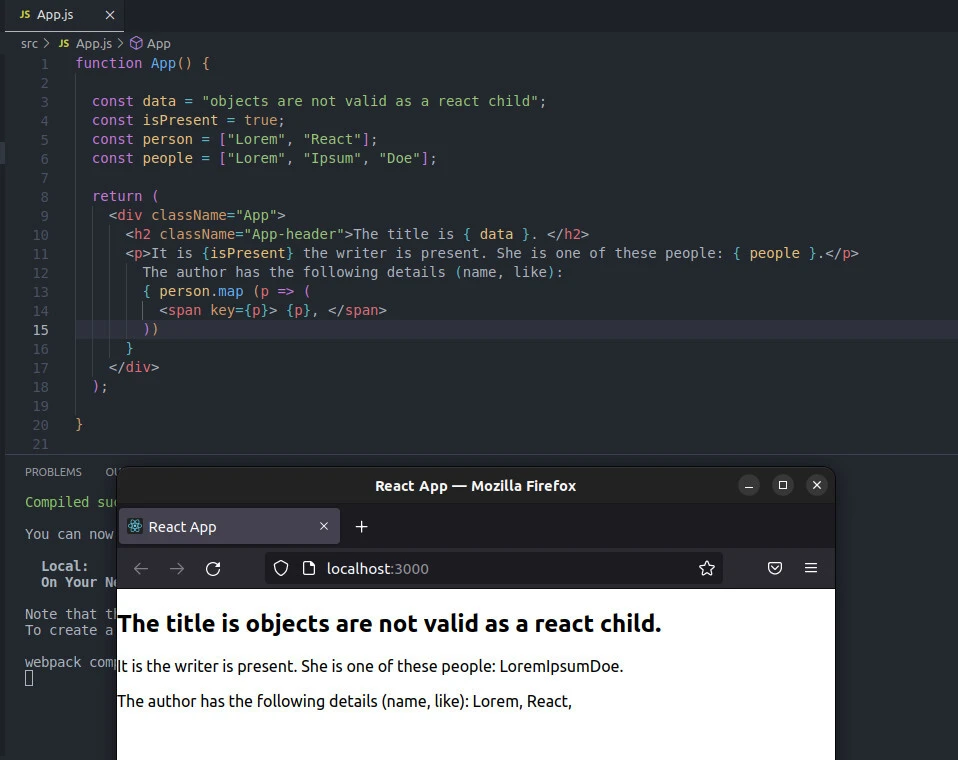This screenshot has height=760, width=958.
Task: Bookmark this page with the star
Action: (707, 569)
